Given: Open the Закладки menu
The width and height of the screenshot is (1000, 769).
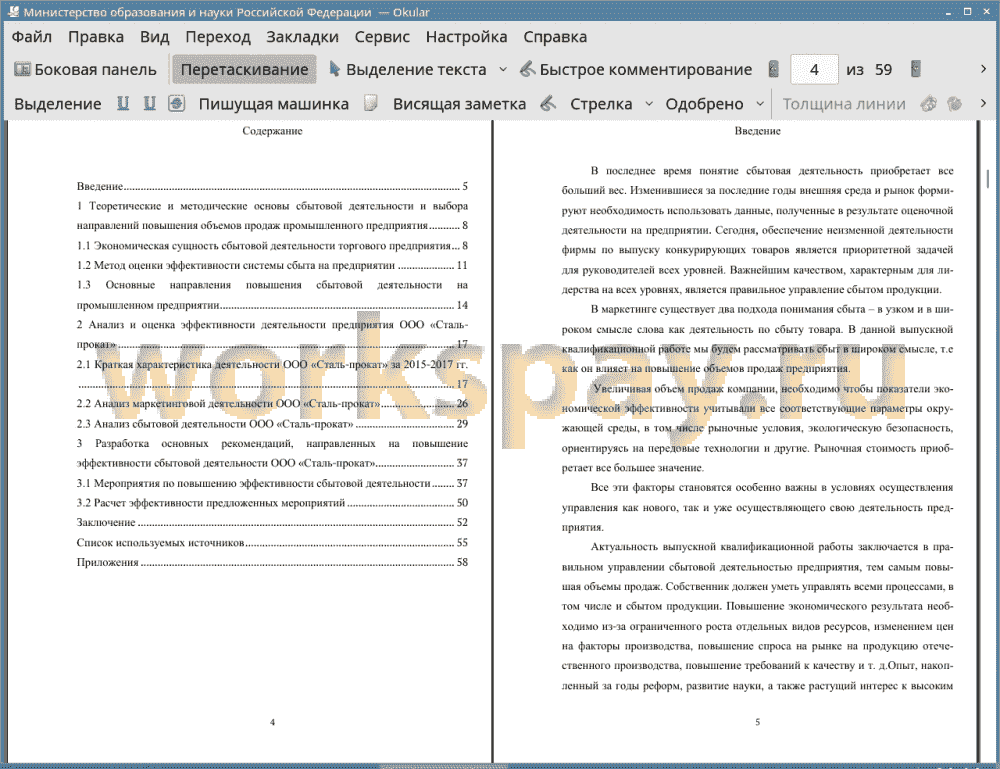Looking at the screenshot, I should [302, 37].
